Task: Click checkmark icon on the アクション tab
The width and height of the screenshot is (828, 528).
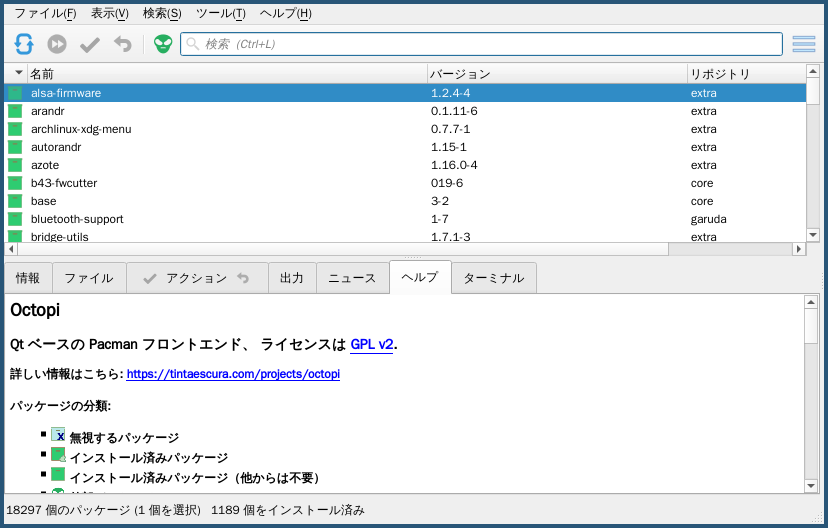Action: [x=150, y=278]
